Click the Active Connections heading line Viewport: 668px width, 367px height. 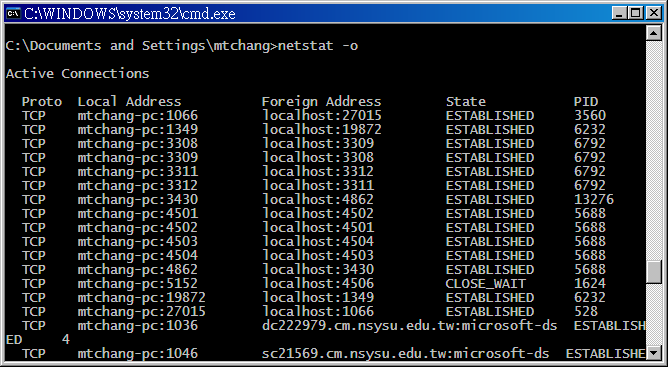tap(78, 74)
